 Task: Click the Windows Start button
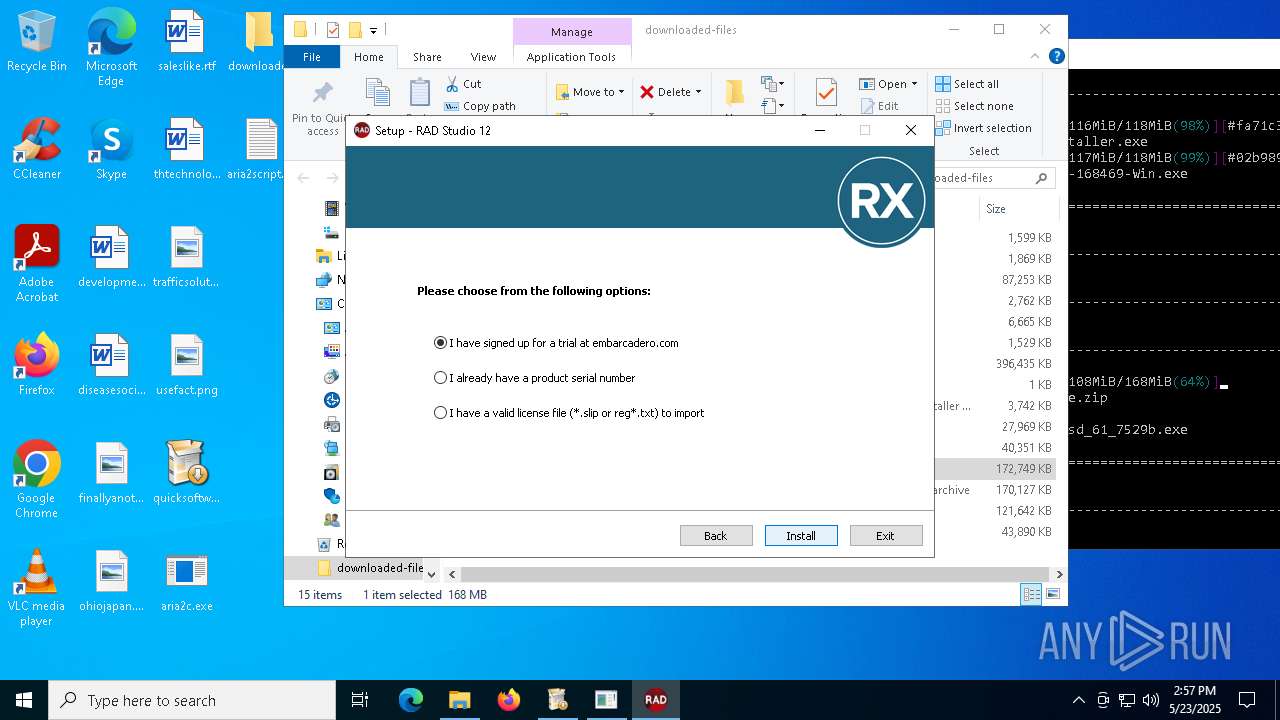[x=24, y=700]
